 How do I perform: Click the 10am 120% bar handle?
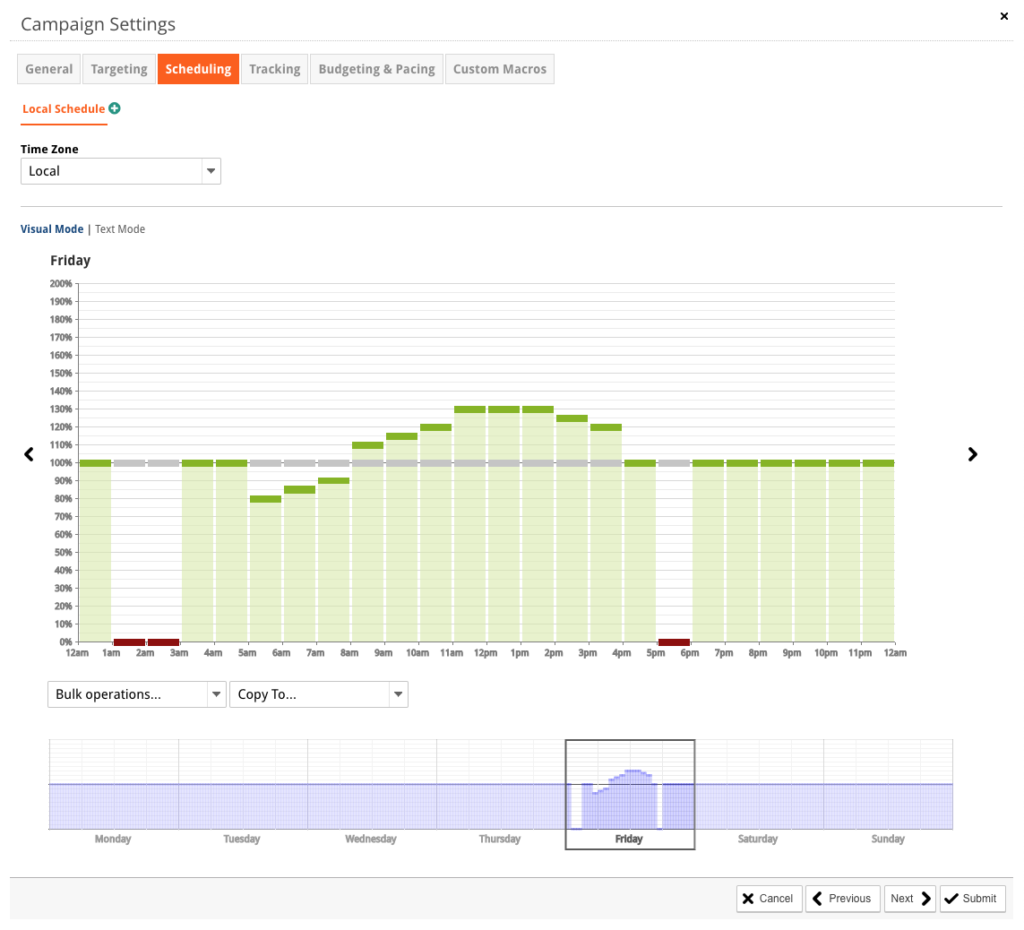[x=436, y=427]
